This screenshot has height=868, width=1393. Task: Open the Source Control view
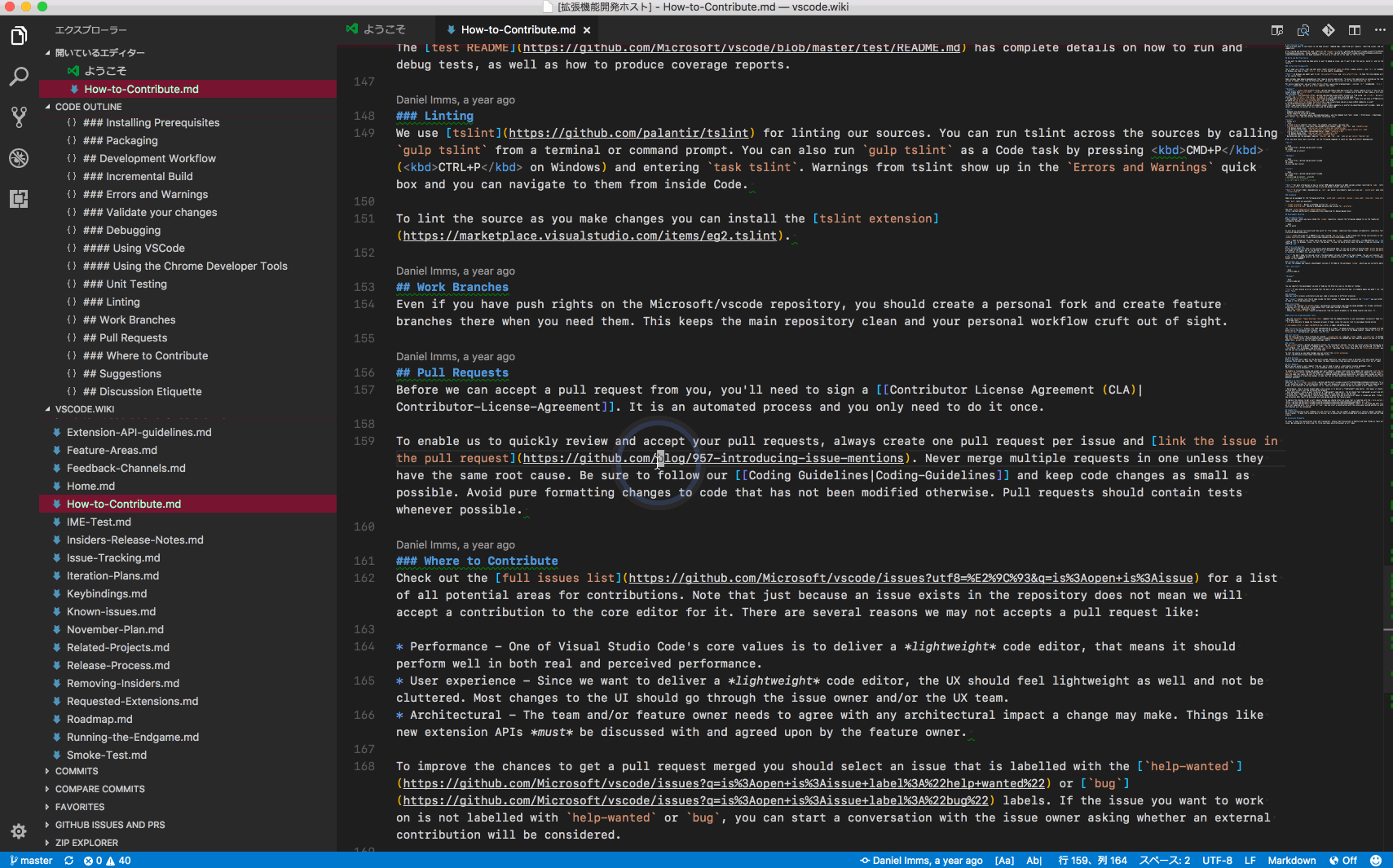pyautogui.click(x=19, y=117)
